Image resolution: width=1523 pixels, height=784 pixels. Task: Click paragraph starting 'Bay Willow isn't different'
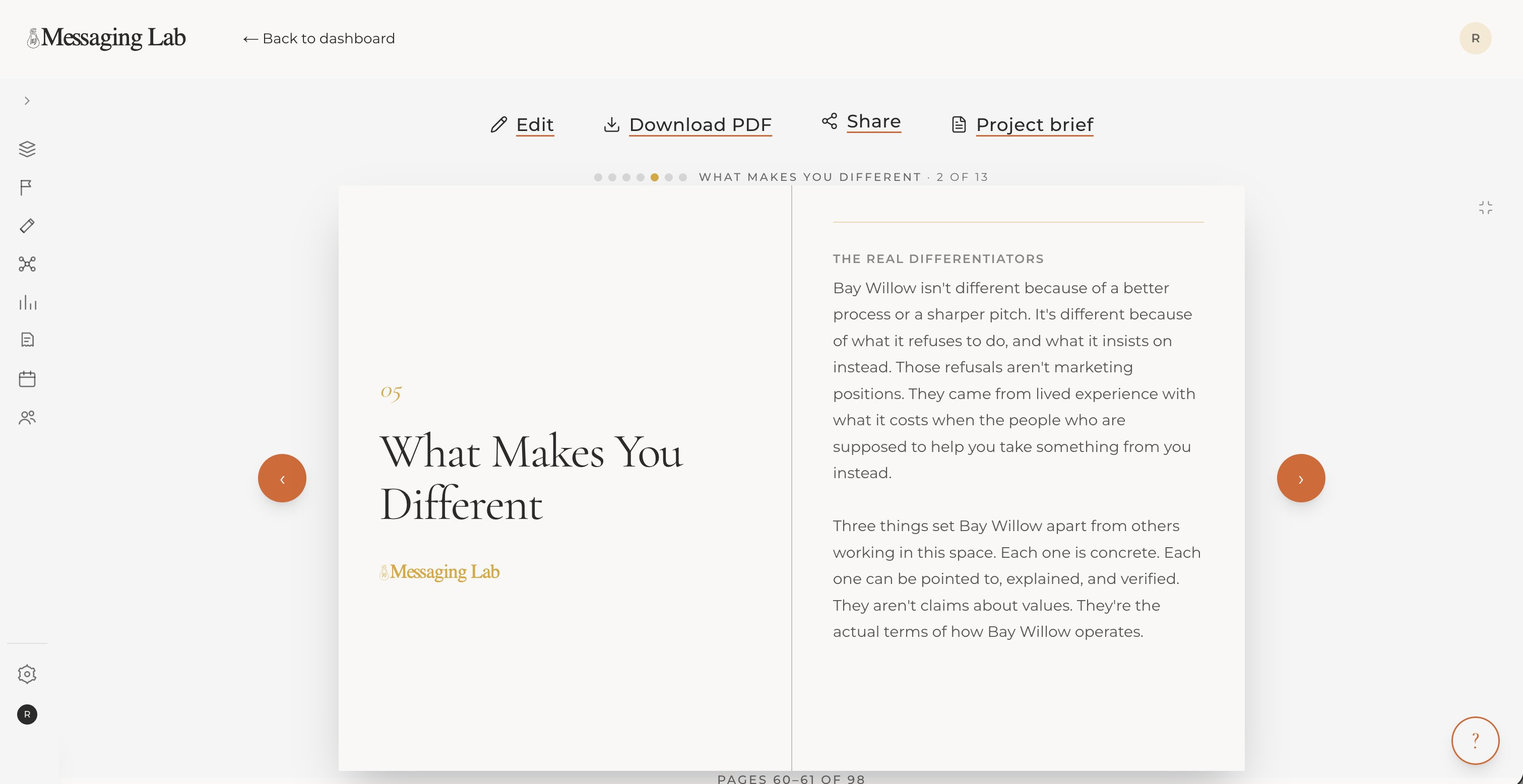pyautogui.click(x=1014, y=380)
